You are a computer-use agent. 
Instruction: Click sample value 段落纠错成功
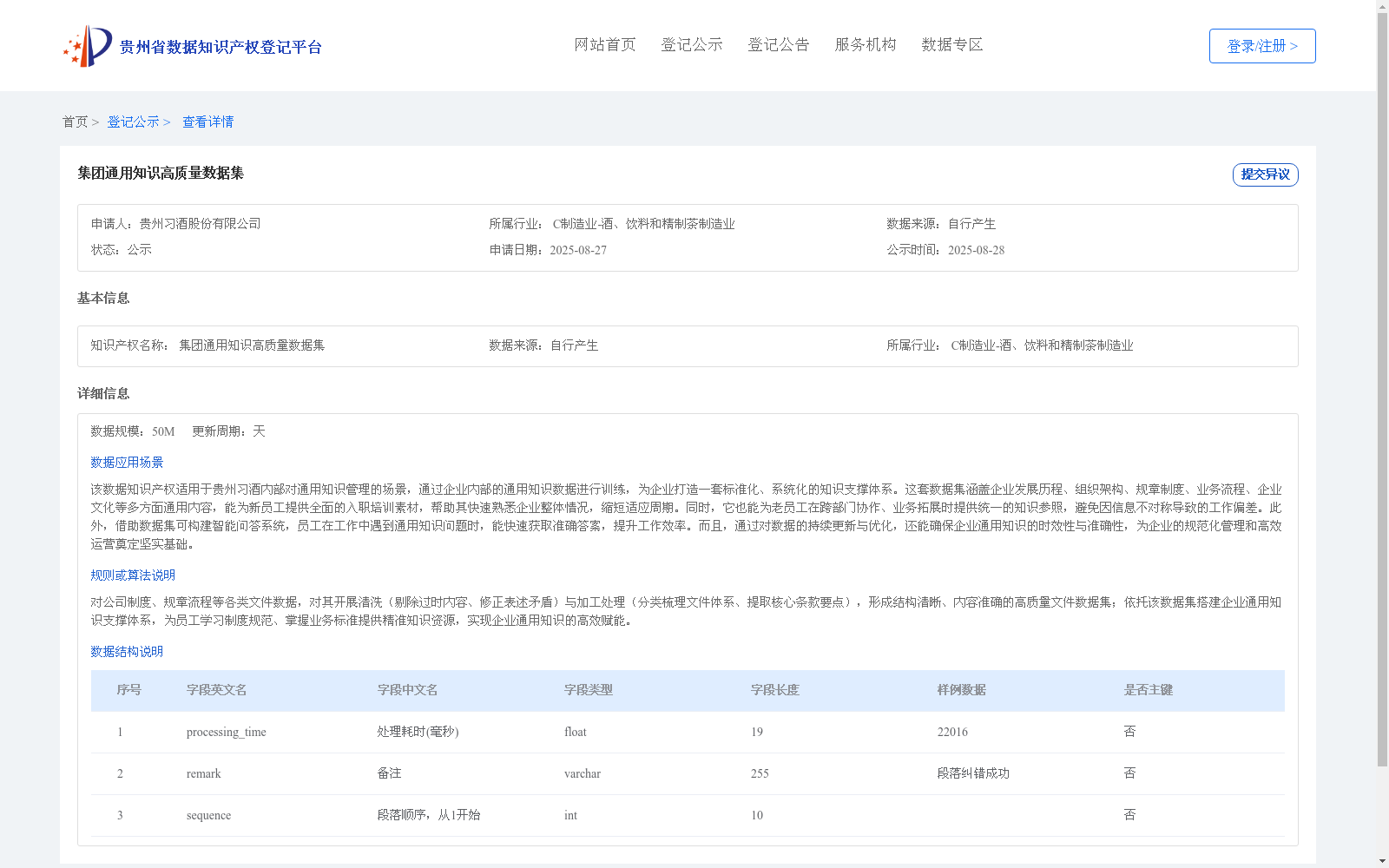point(973,773)
